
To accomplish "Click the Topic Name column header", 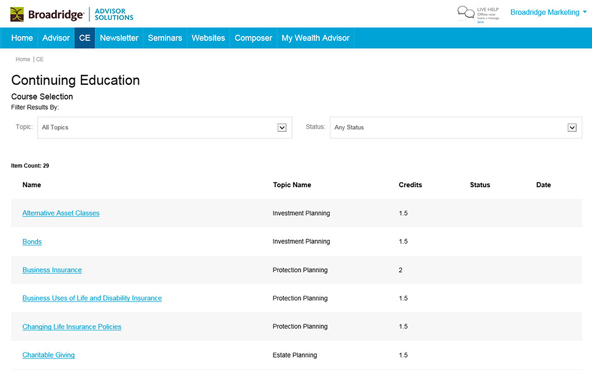I will 292,185.
